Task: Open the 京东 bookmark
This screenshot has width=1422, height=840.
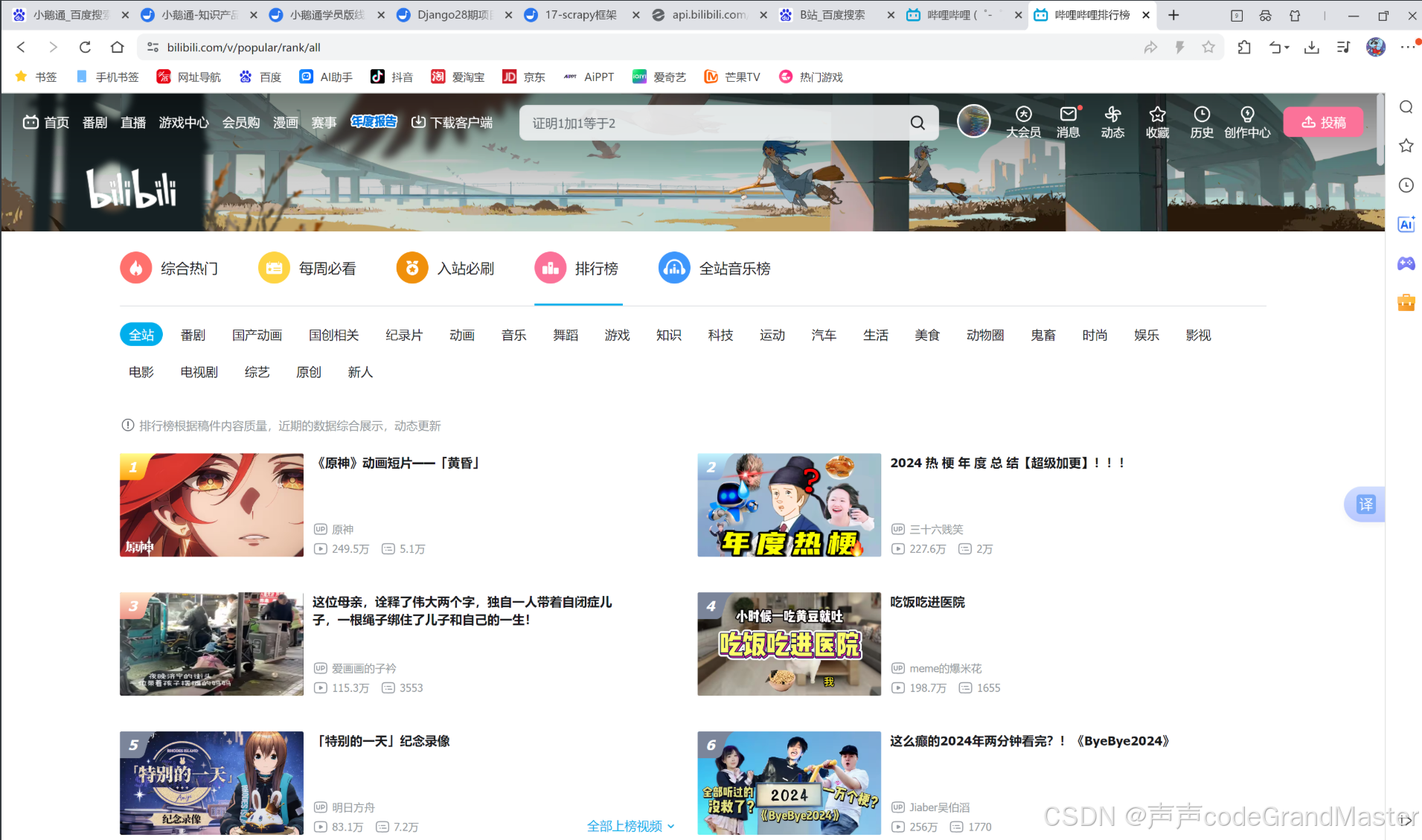Action: [x=524, y=77]
